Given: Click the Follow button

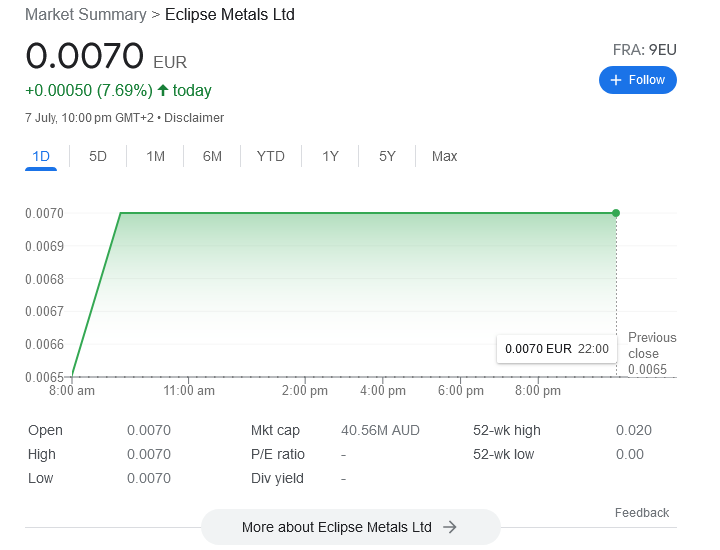Looking at the screenshot, I should pyautogui.click(x=637, y=80).
